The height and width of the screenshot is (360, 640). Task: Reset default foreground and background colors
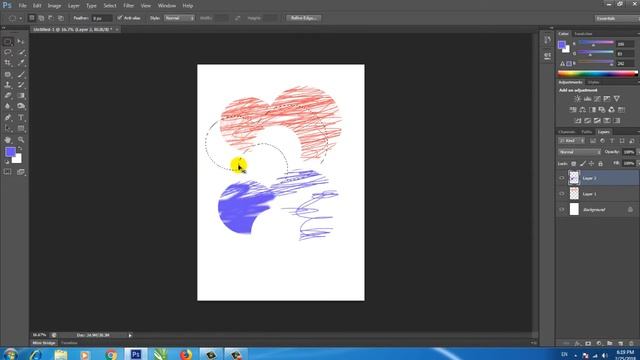(7, 162)
